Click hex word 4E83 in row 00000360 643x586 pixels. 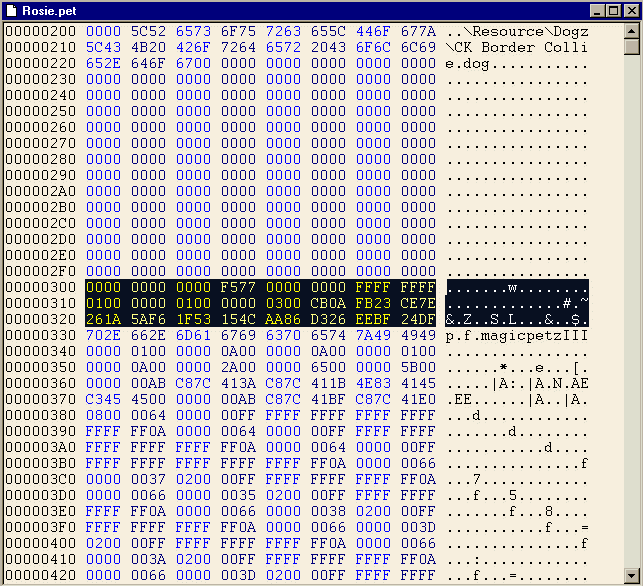(373, 384)
